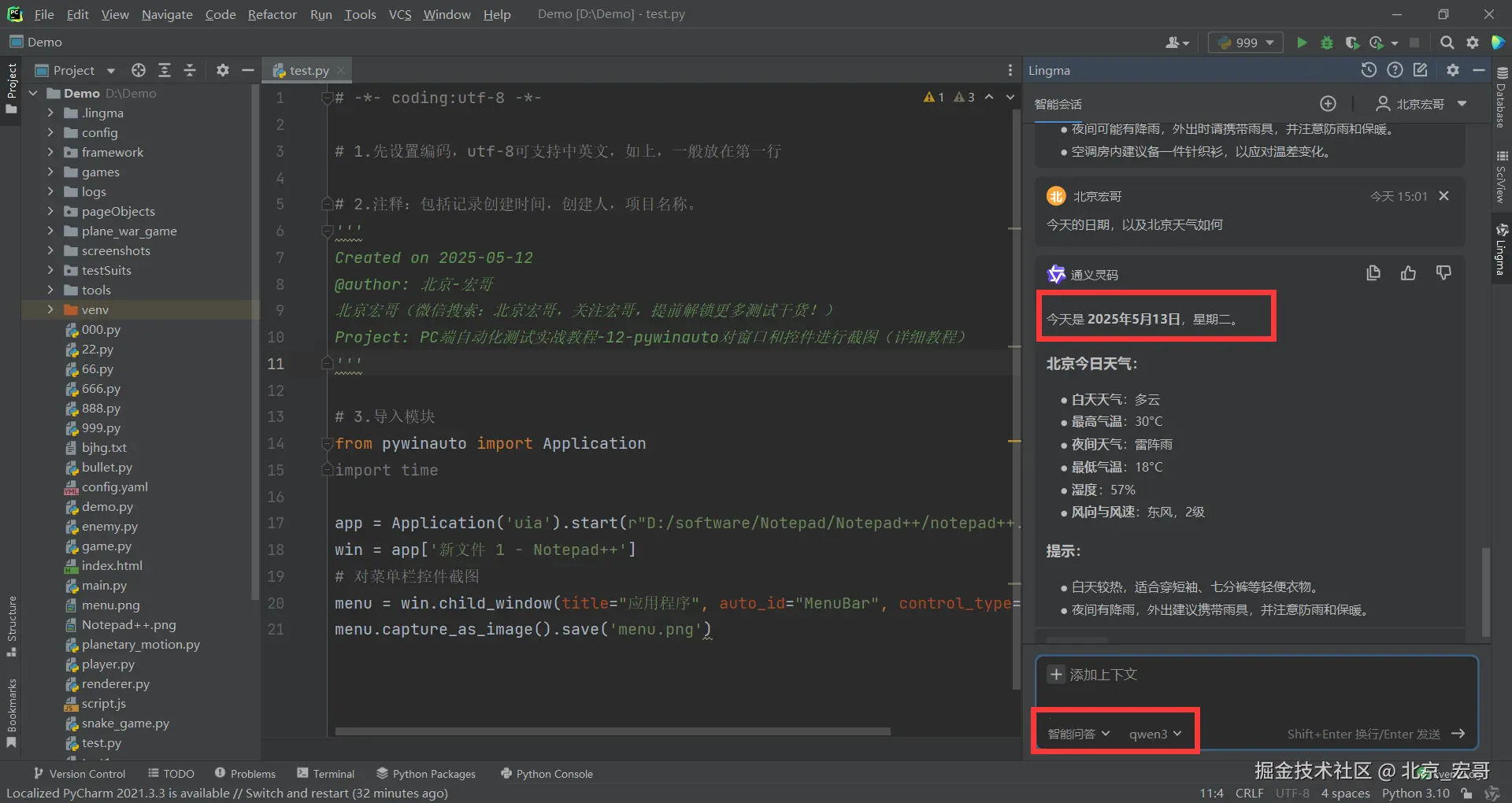The height and width of the screenshot is (803, 1512).
Task: Open the Python Console tab
Action: pos(547,774)
